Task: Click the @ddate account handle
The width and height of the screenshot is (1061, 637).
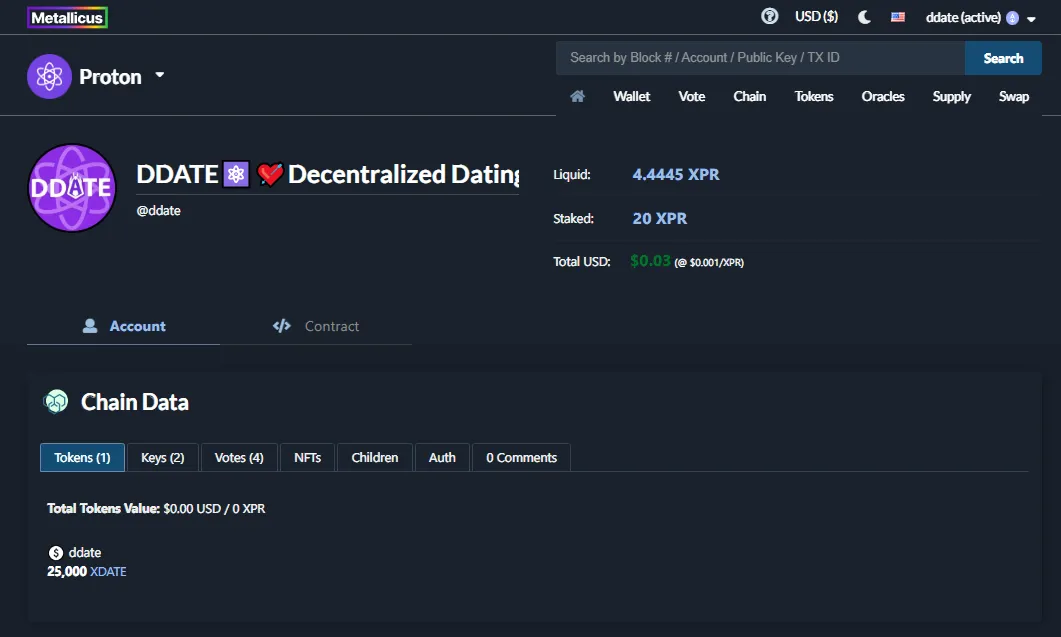Action: coord(158,211)
